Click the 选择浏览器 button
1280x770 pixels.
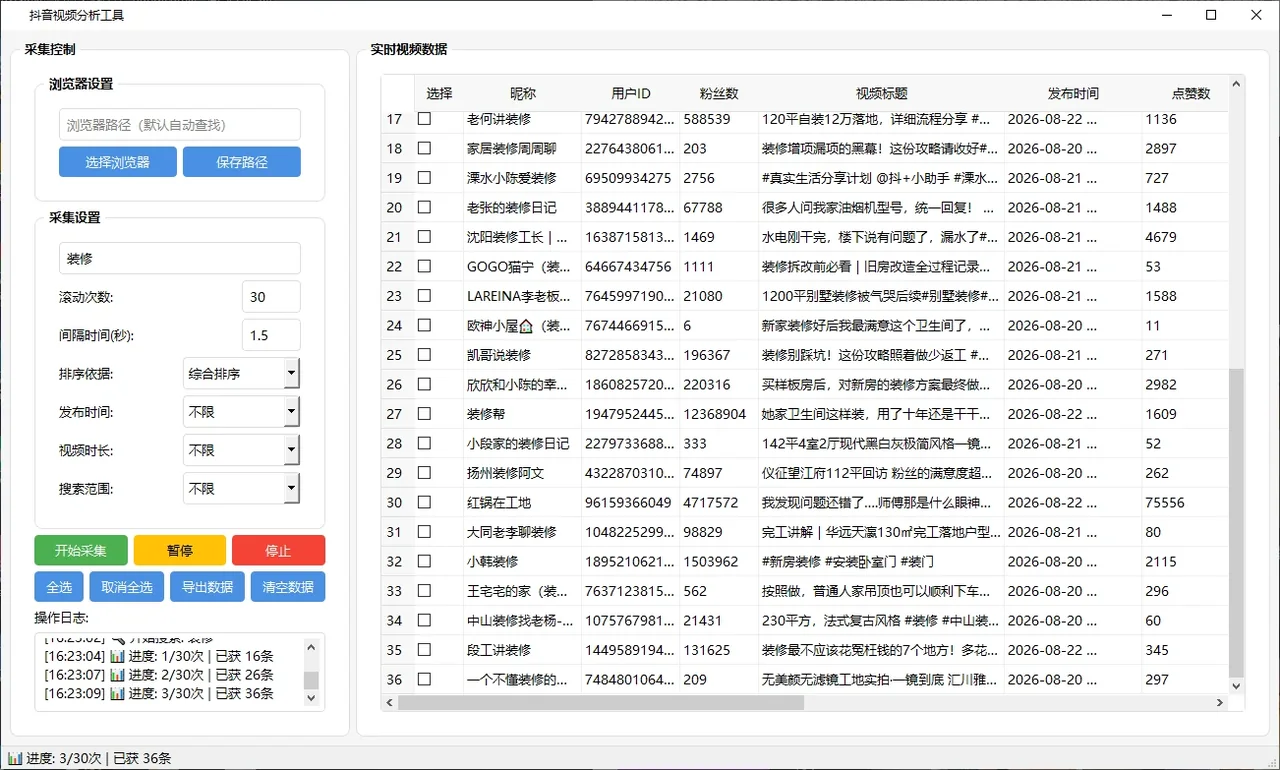tap(118, 162)
